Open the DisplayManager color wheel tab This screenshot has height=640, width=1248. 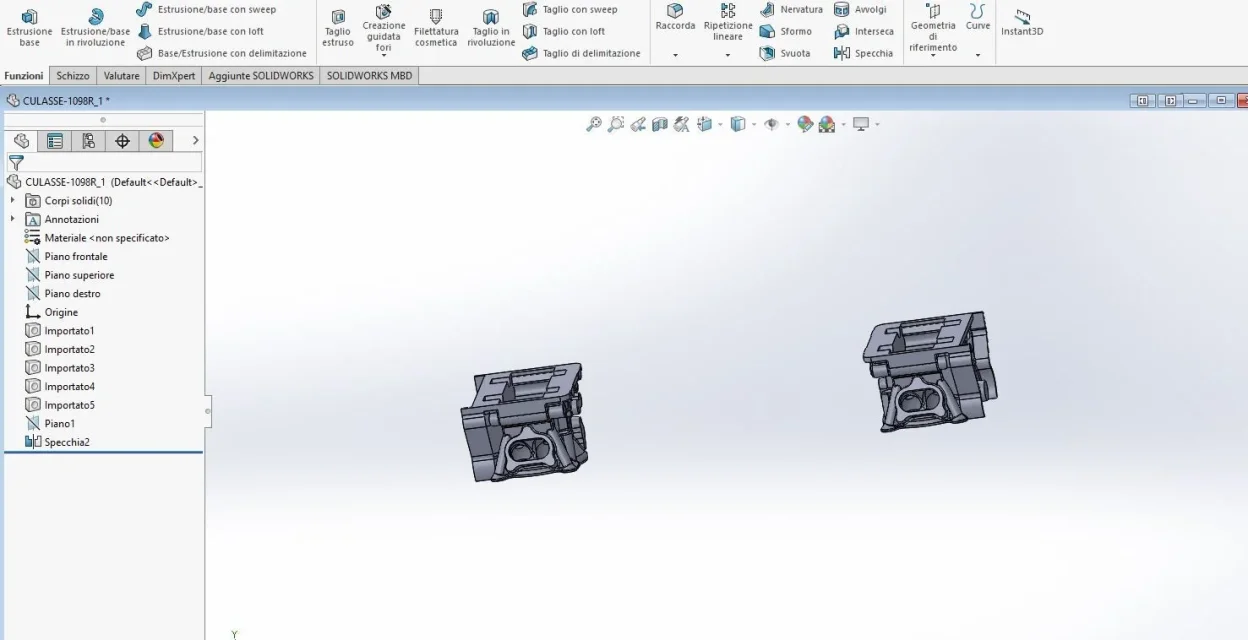point(156,141)
